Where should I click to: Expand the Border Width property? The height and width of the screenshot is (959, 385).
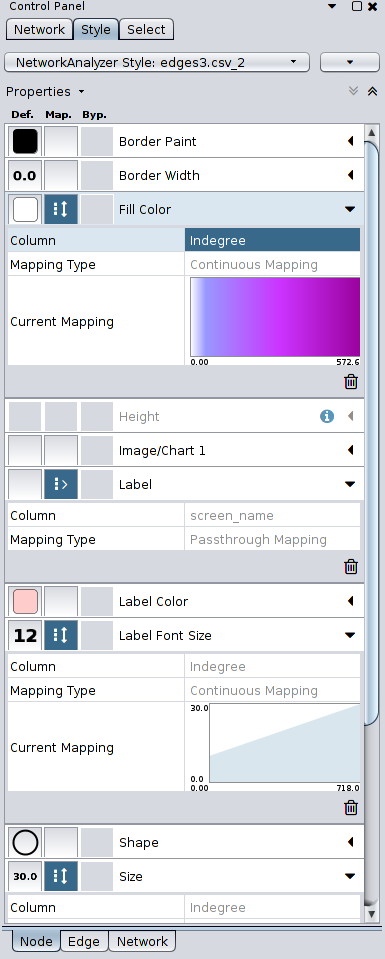coord(350,176)
